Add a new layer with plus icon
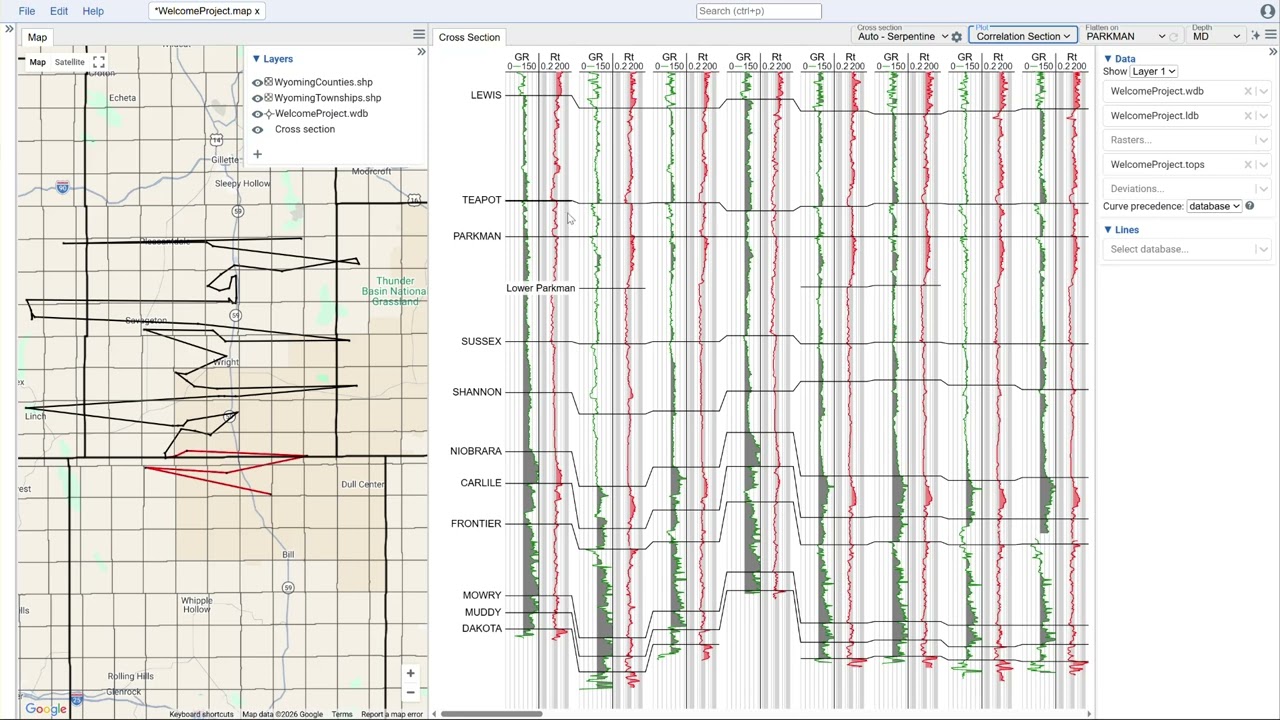The width and height of the screenshot is (1280, 720). click(257, 154)
